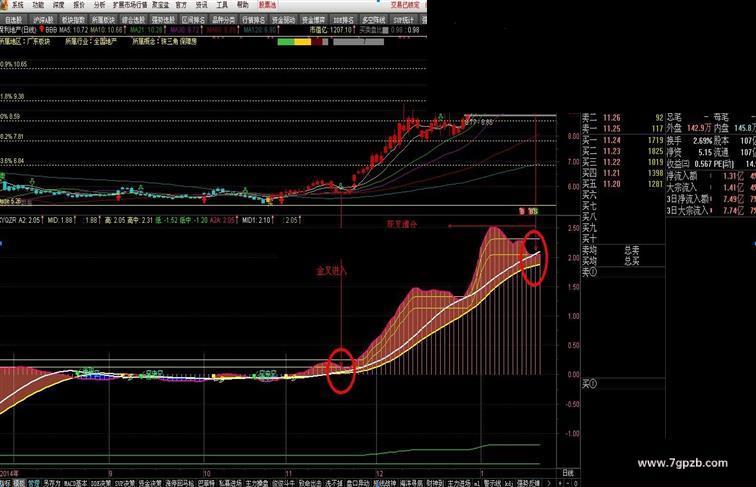Click the 市值亿 1207.10 label
This screenshot has height=487, width=756.
click(331, 30)
